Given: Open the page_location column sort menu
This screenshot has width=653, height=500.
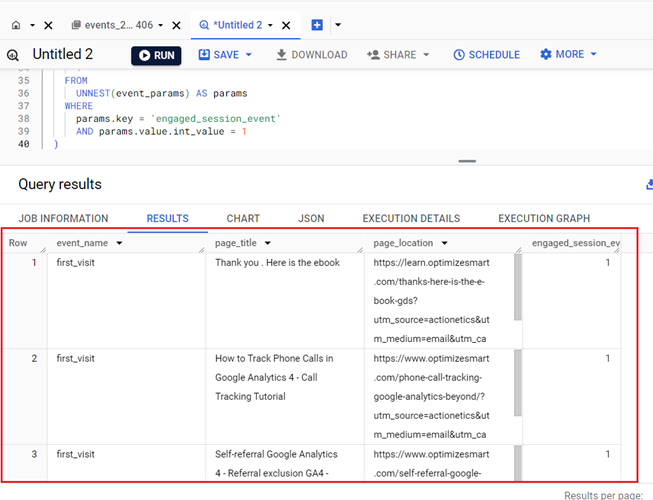Looking at the screenshot, I should [444, 243].
